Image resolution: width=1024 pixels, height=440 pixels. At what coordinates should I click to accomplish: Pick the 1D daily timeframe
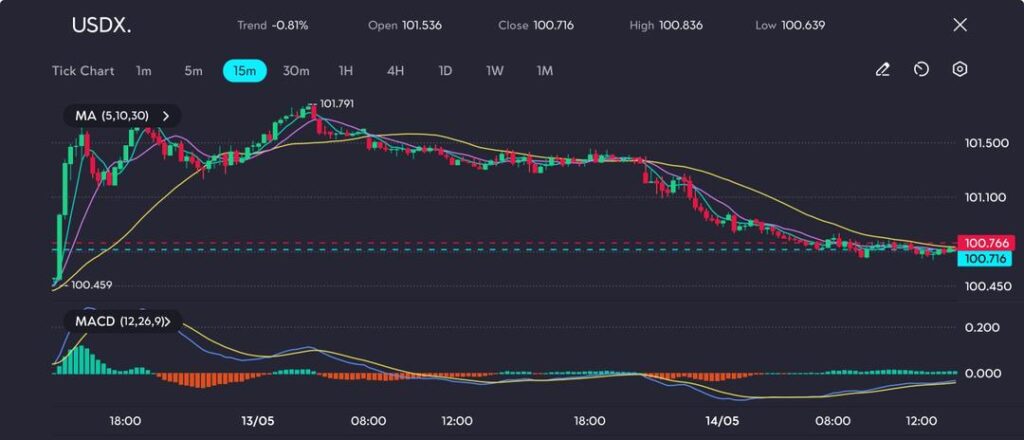445,71
